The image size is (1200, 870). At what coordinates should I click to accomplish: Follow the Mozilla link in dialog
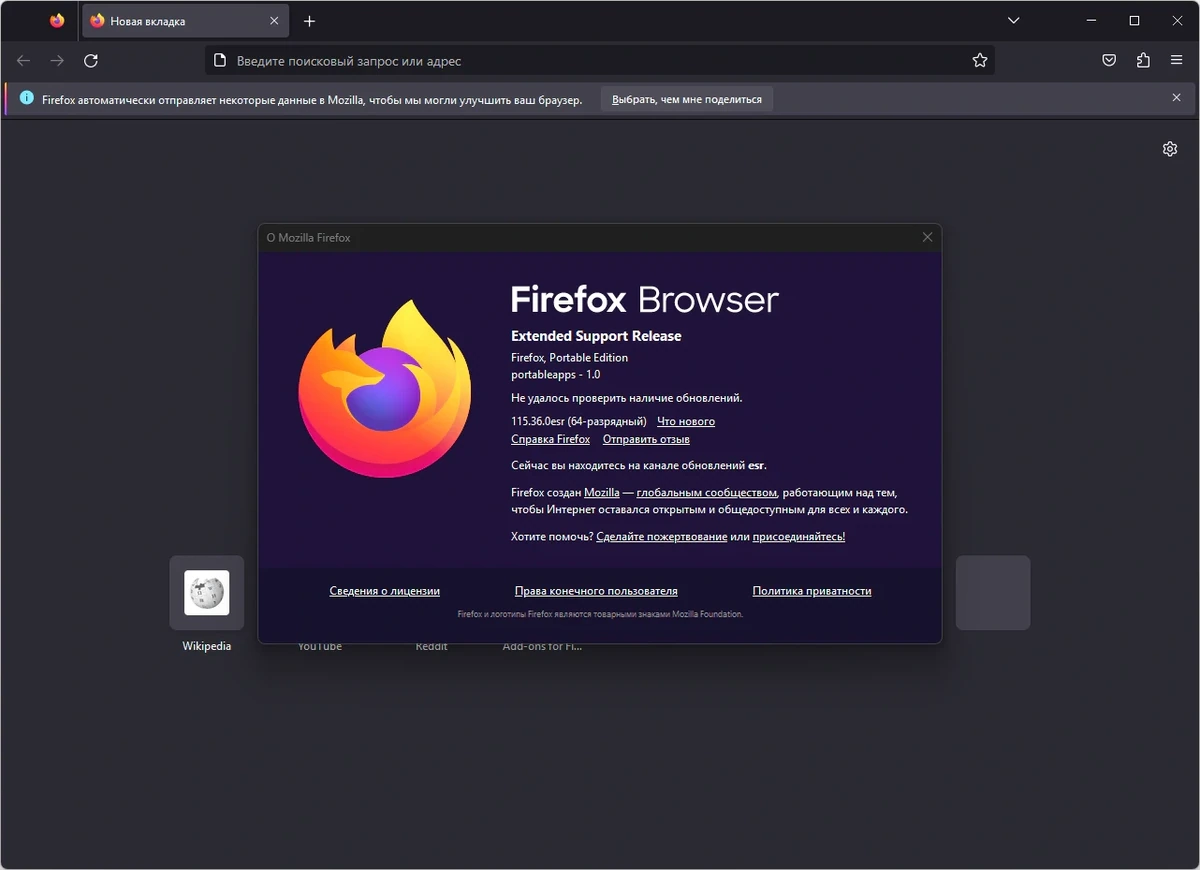click(x=602, y=492)
